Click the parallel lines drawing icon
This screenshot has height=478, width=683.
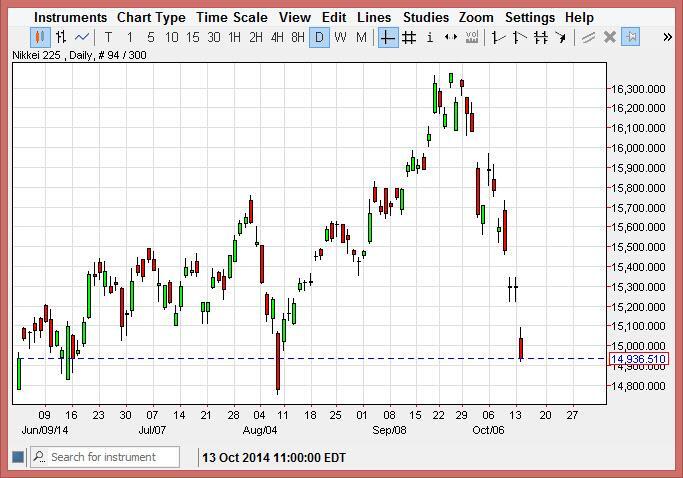pyautogui.click(x=589, y=38)
